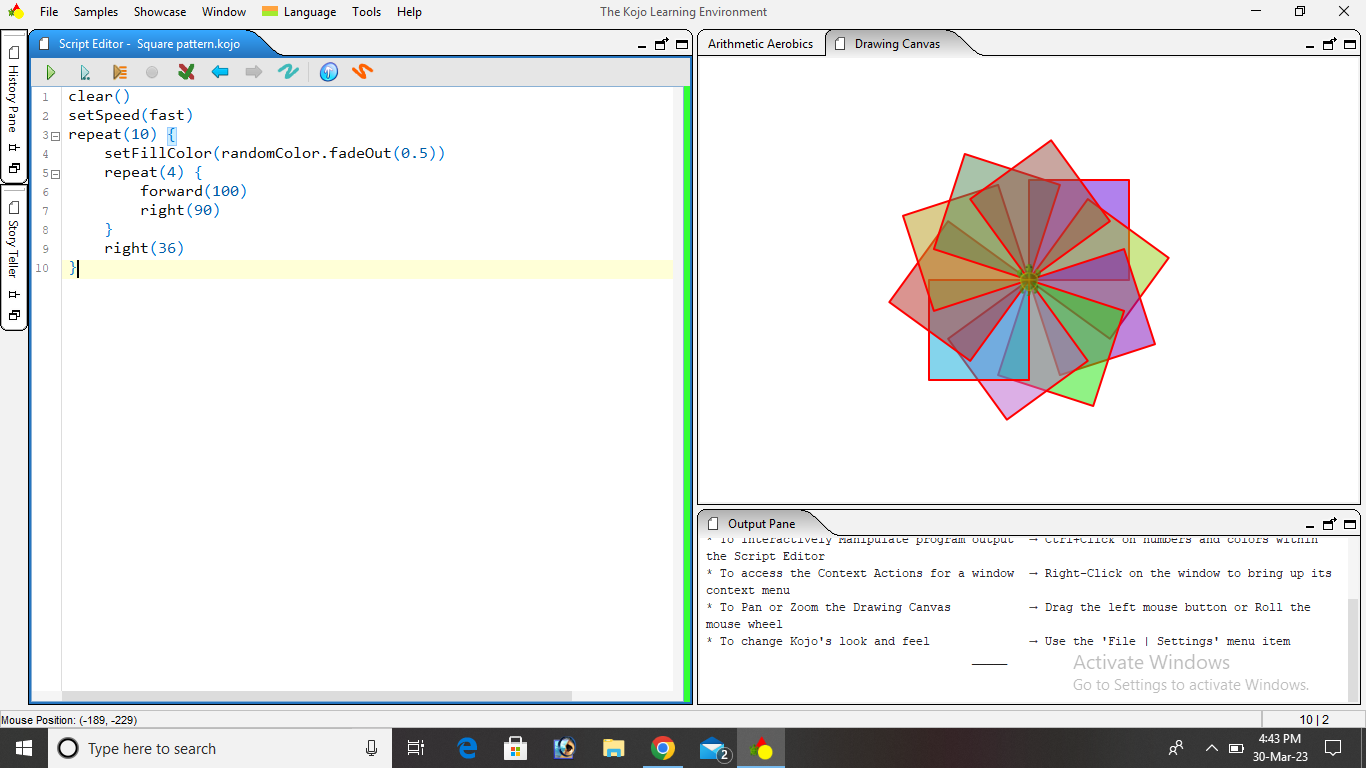Click the right(36) code line
Image resolution: width=1366 pixels, height=768 pixels.
144,248
